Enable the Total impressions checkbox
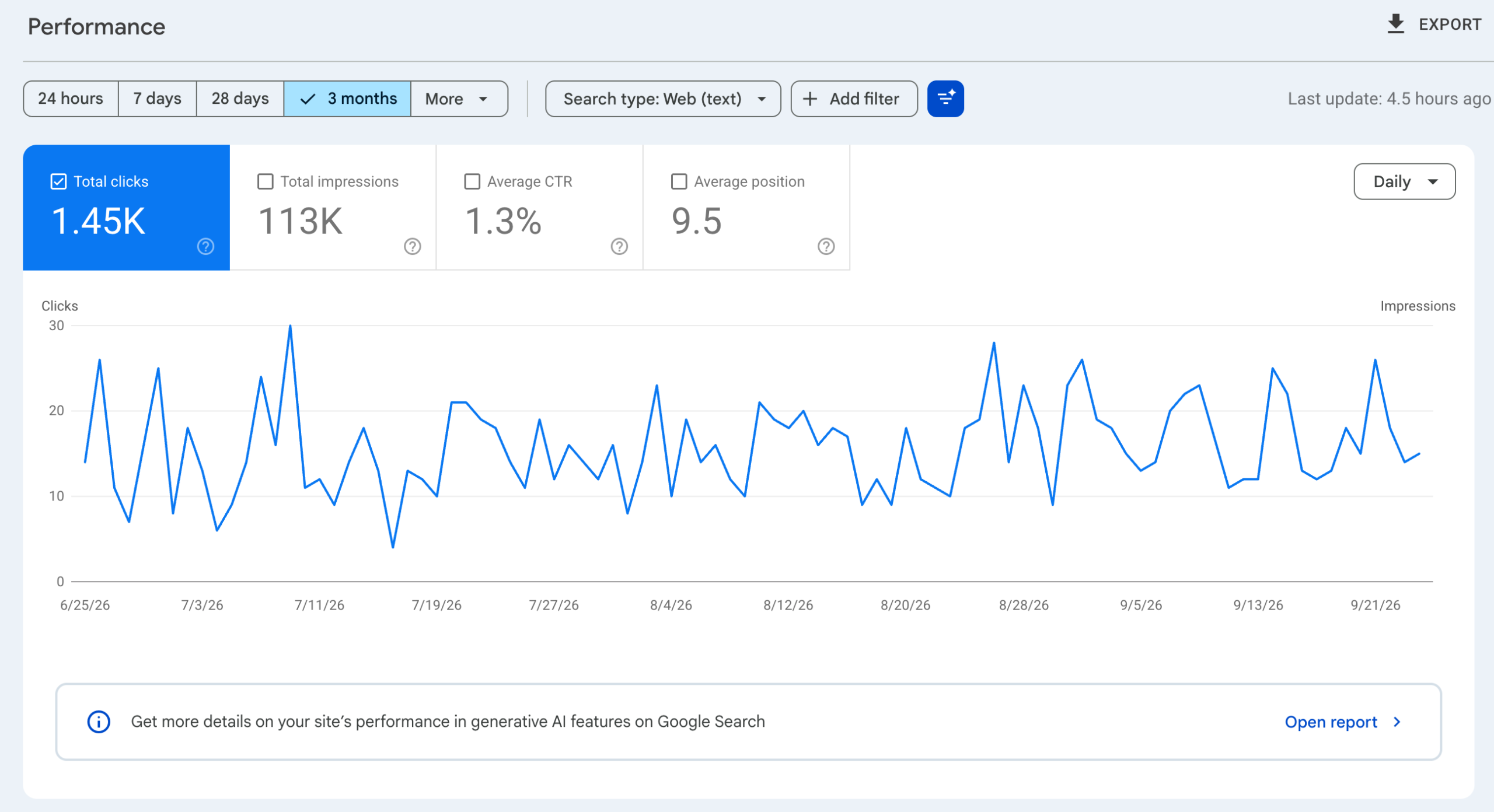The width and height of the screenshot is (1494, 812). tap(265, 181)
